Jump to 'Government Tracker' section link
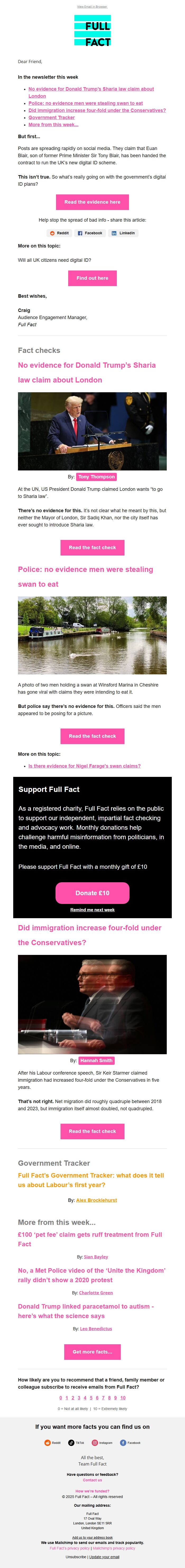 coord(52,118)
